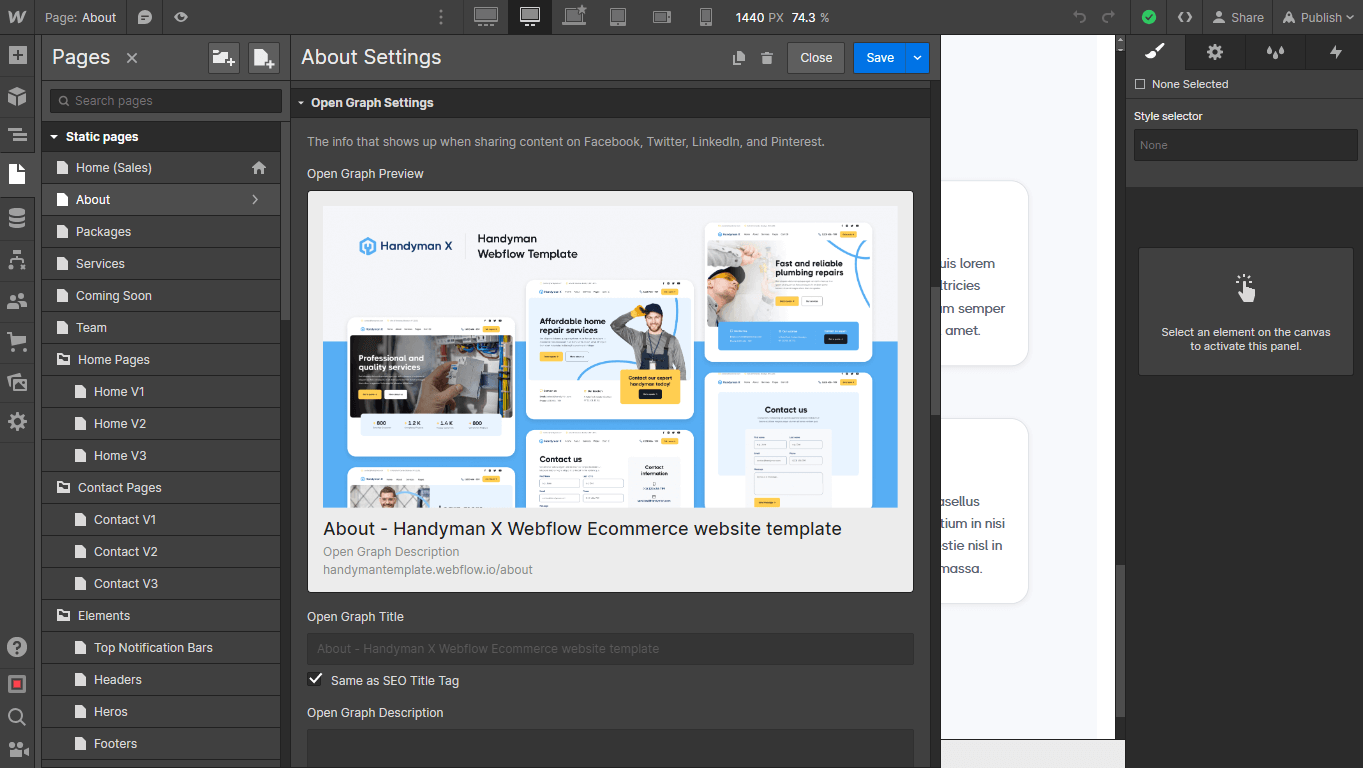This screenshot has height=768, width=1363.
Task: Select the tablet breakpoint
Action: point(618,17)
